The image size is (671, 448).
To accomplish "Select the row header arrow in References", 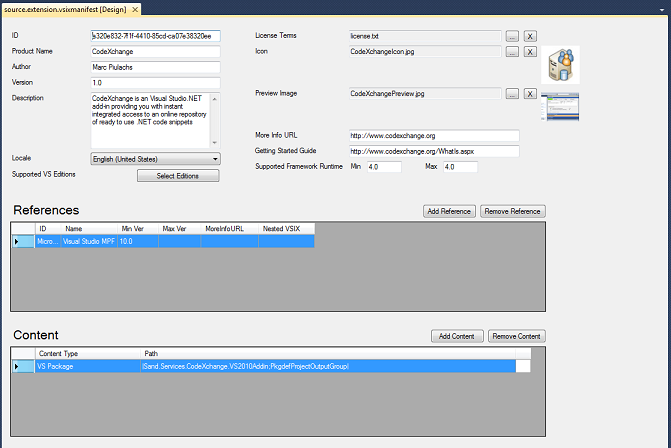I will [23, 242].
